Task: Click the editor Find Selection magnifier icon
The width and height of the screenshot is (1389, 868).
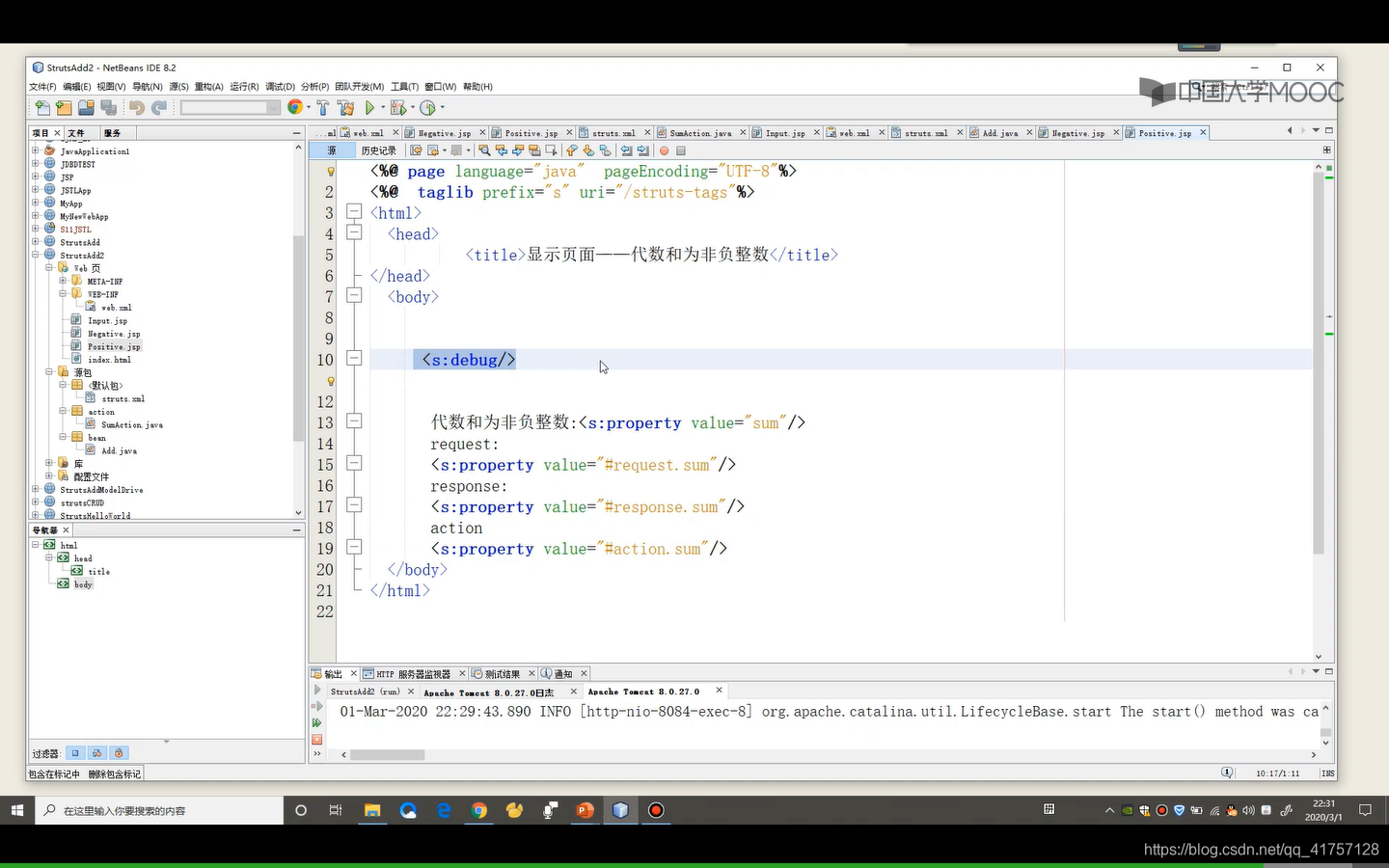Action: click(484, 150)
